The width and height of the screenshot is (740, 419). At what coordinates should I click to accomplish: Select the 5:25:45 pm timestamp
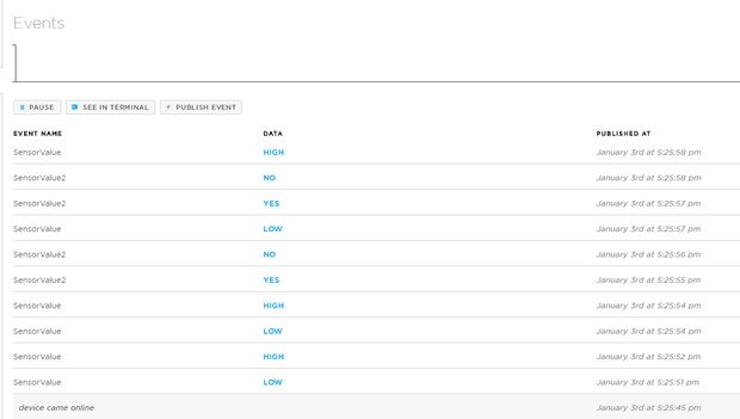tap(648, 407)
